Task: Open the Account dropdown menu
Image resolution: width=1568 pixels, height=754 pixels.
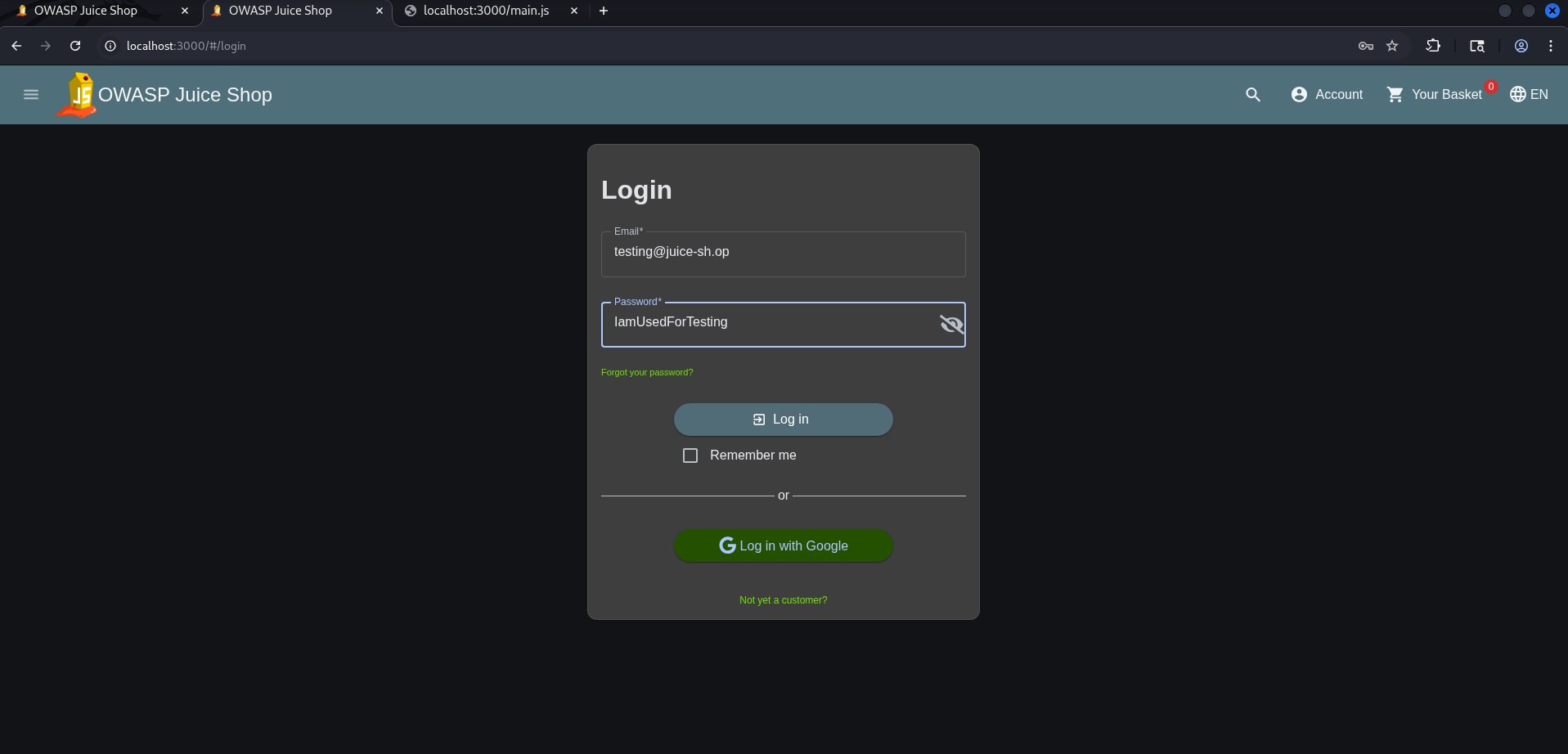Action: (x=1327, y=95)
